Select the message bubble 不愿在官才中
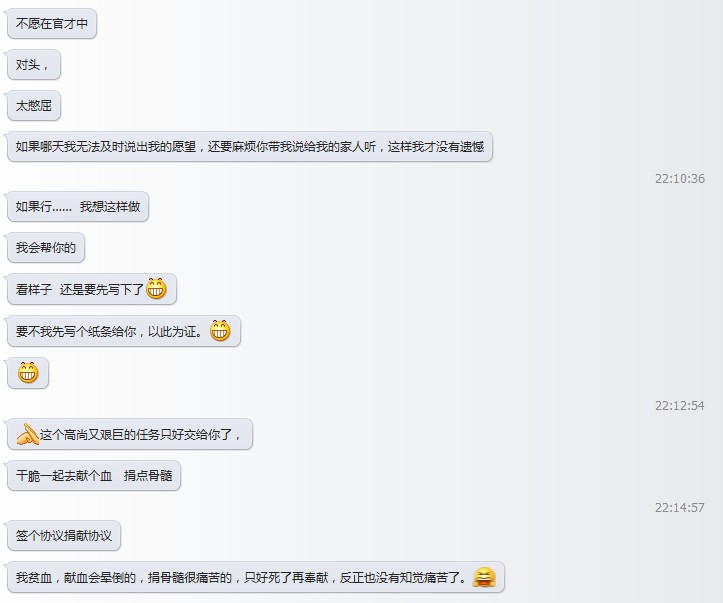 52,24
